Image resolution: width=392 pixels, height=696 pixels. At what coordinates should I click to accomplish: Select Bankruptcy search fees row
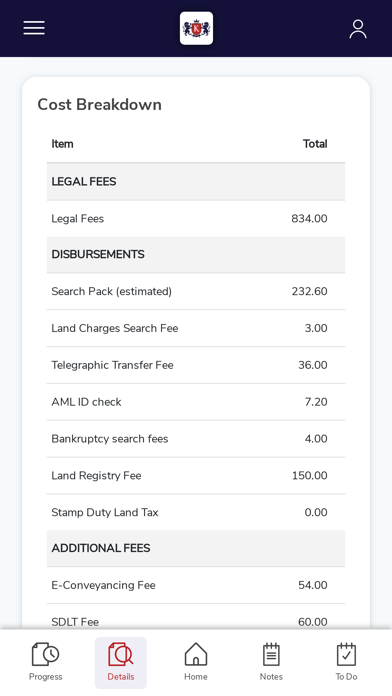[196, 439]
